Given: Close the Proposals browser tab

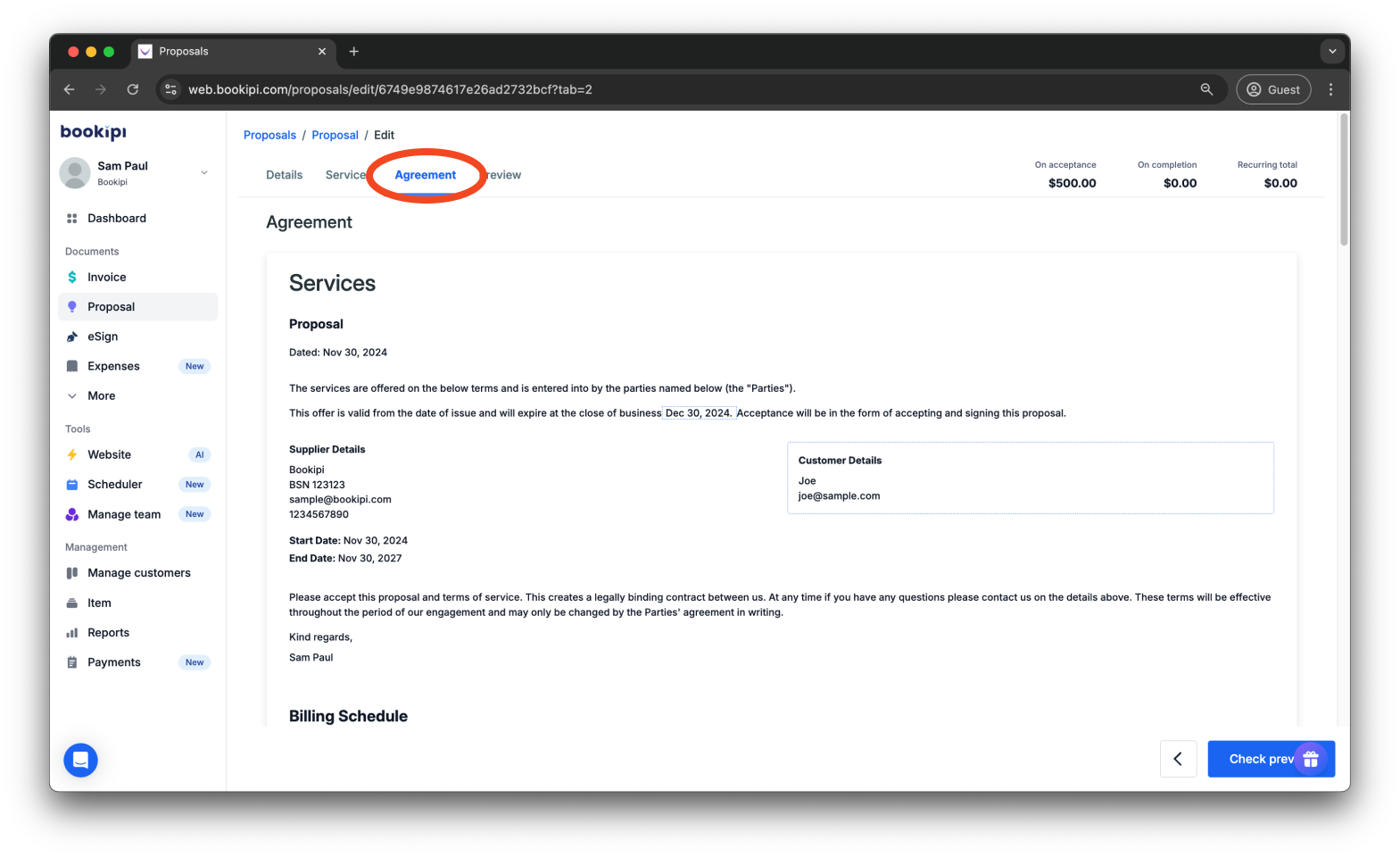Looking at the screenshot, I should click(322, 52).
